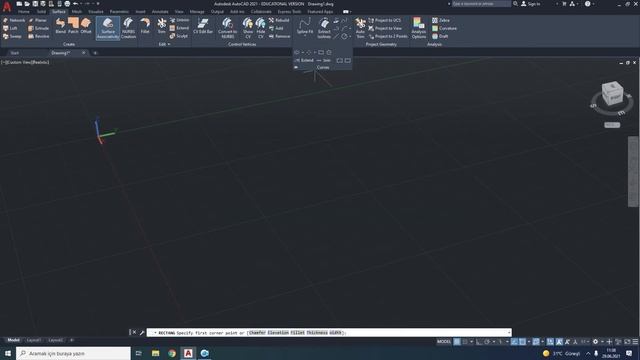Click the search keyword input field

coord(481,4)
